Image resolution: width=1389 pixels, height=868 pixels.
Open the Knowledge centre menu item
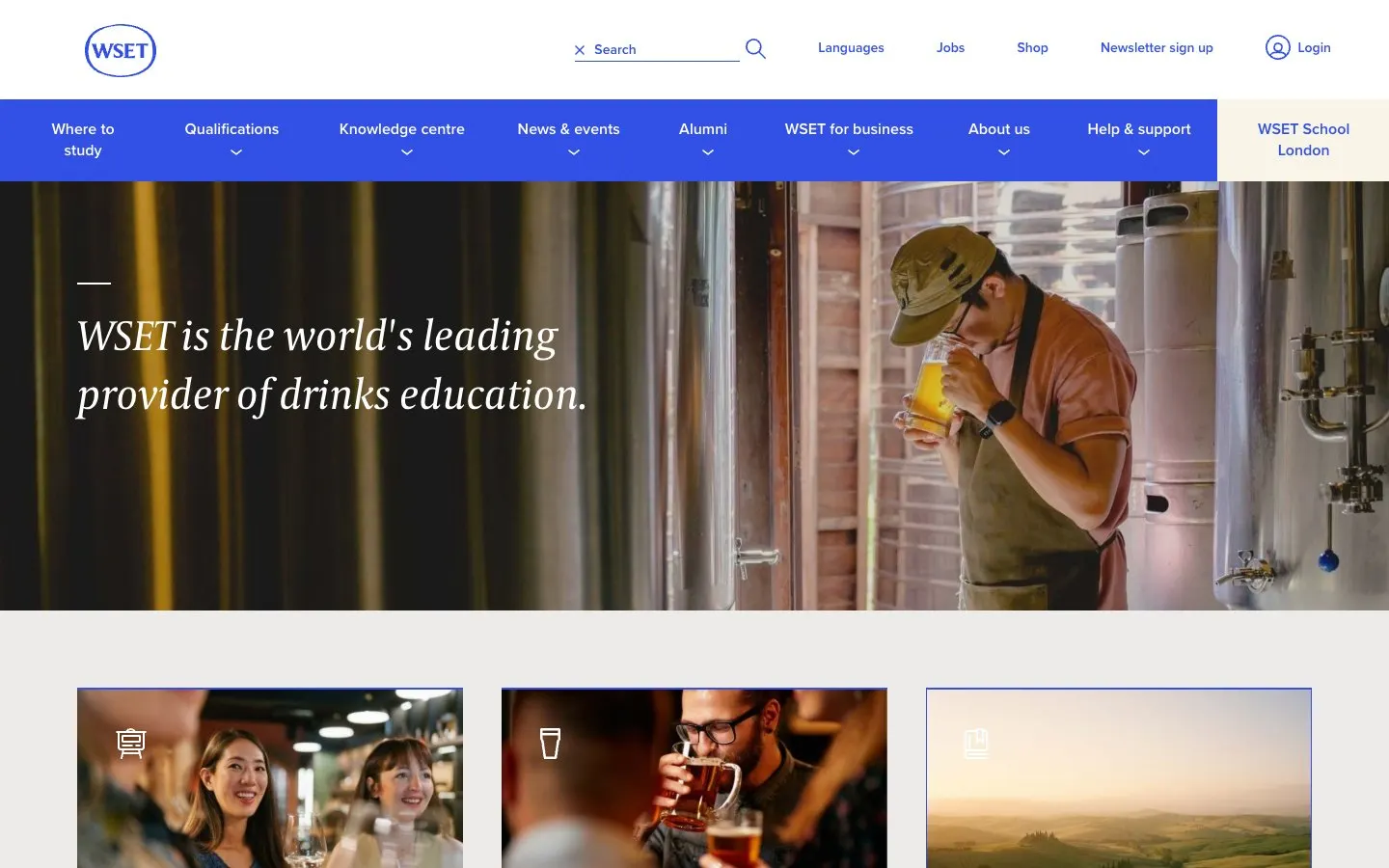(401, 129)
